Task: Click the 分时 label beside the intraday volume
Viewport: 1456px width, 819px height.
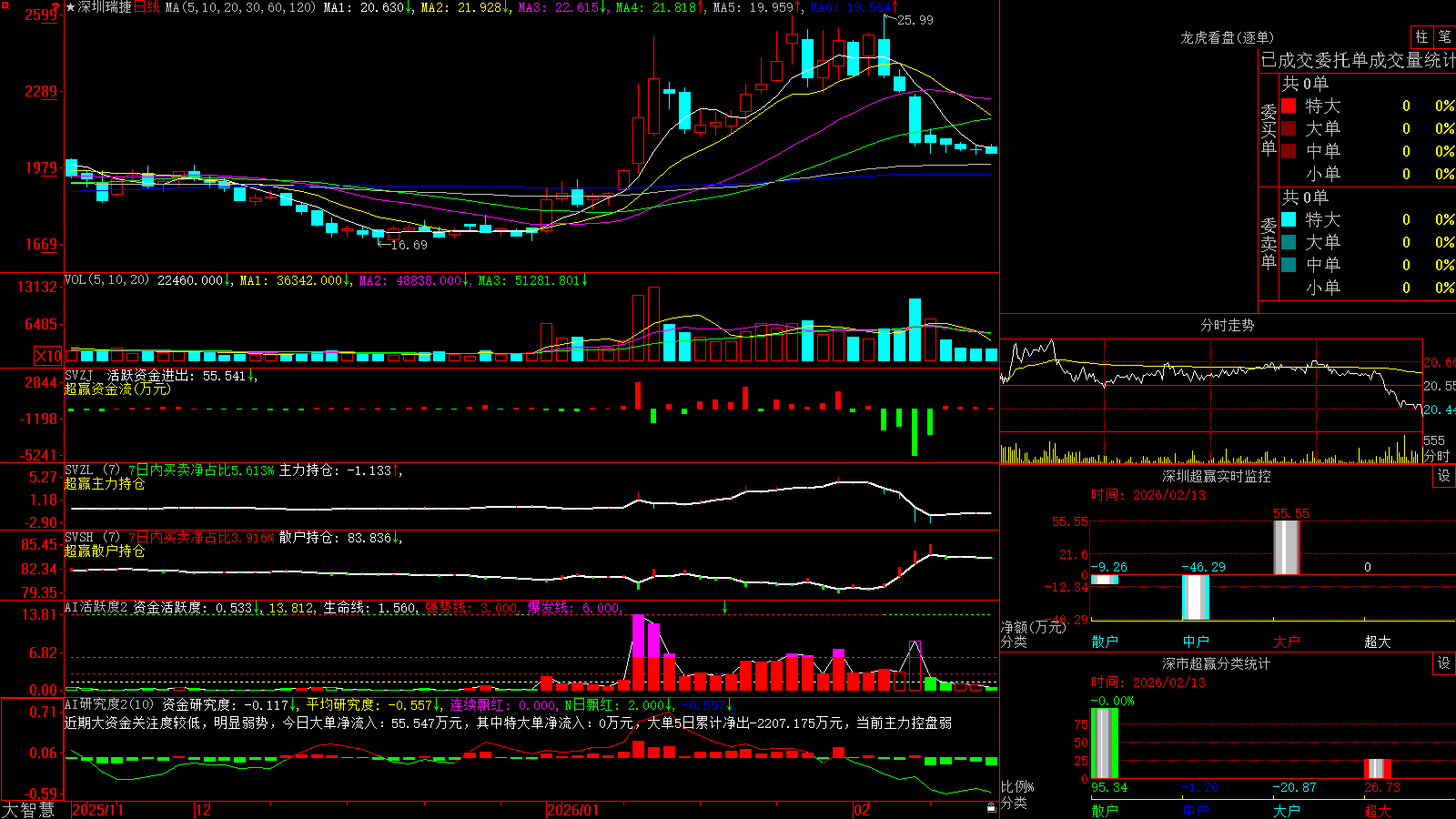Action: [x=1437, y=456]
